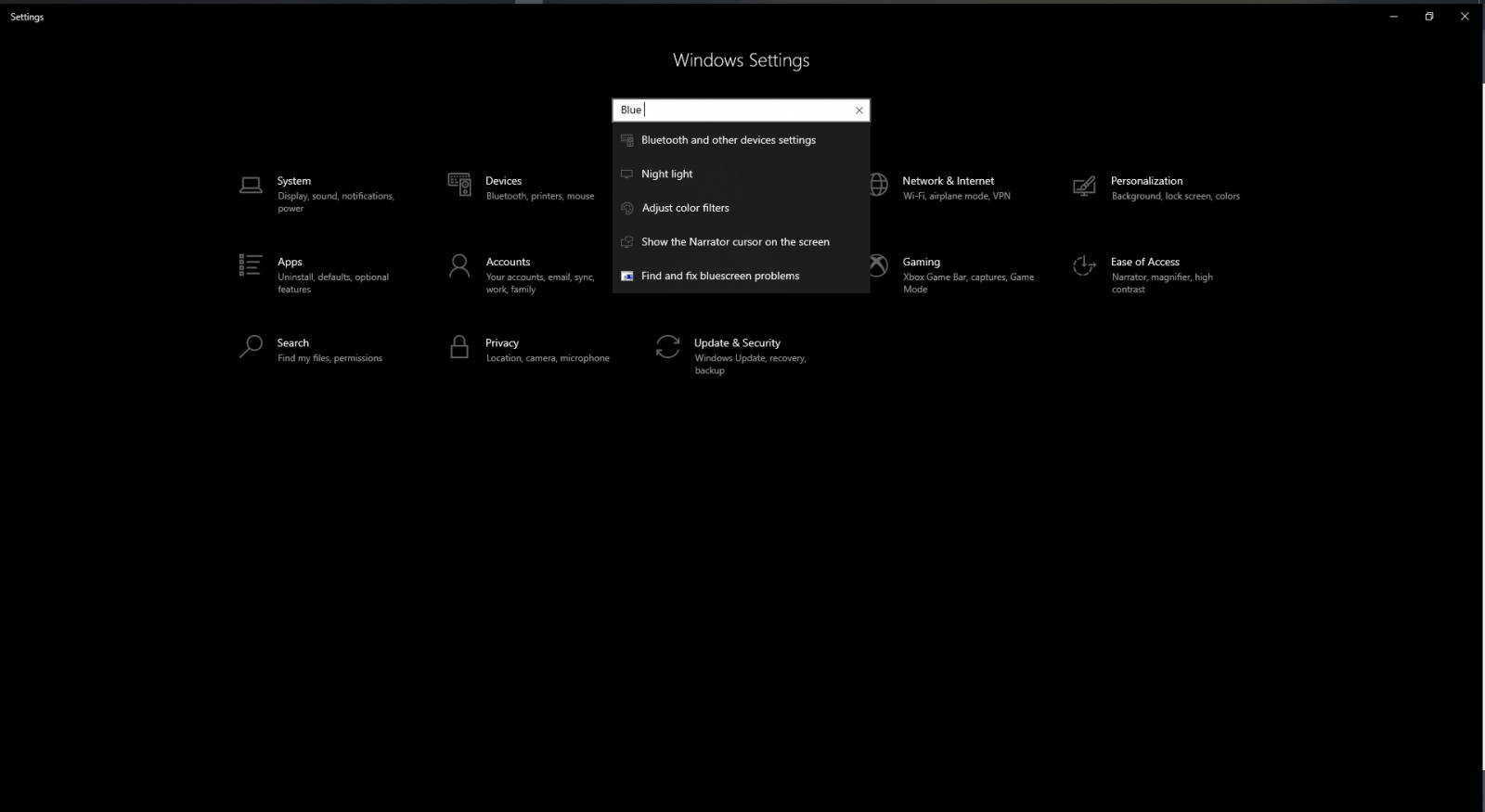Click the Network & Internet globe icon
This screenshot has height=812, width=1485.
[878, 185]
